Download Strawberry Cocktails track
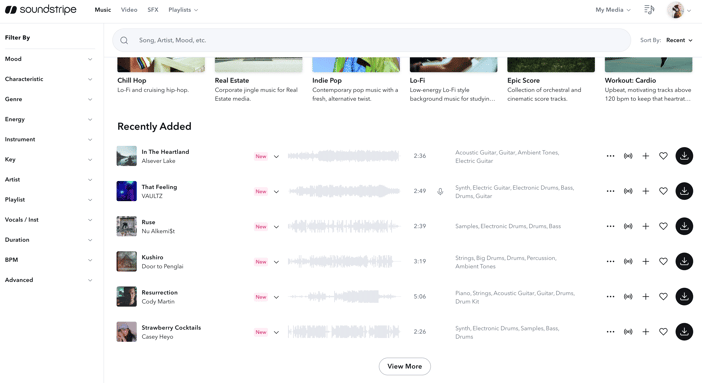The width and height of the screenshot is (702, 383). [x=684, y=331]
